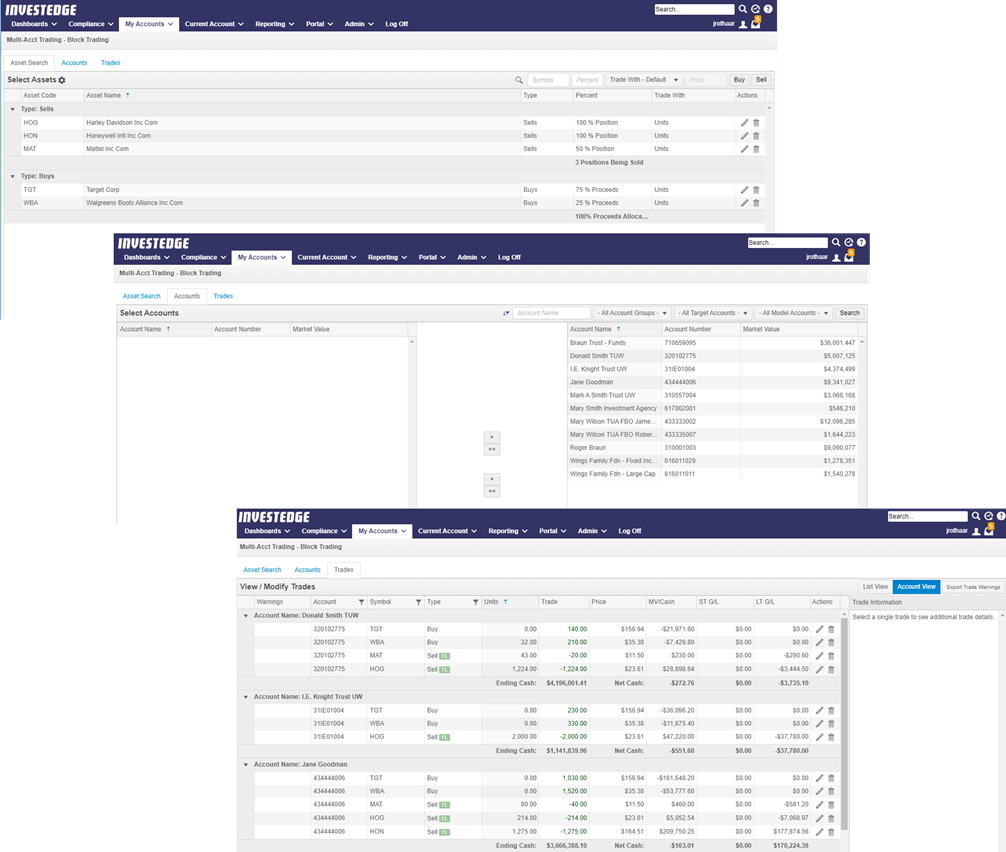Click recent-items clock icon in Trades window header

pos(989,516)
